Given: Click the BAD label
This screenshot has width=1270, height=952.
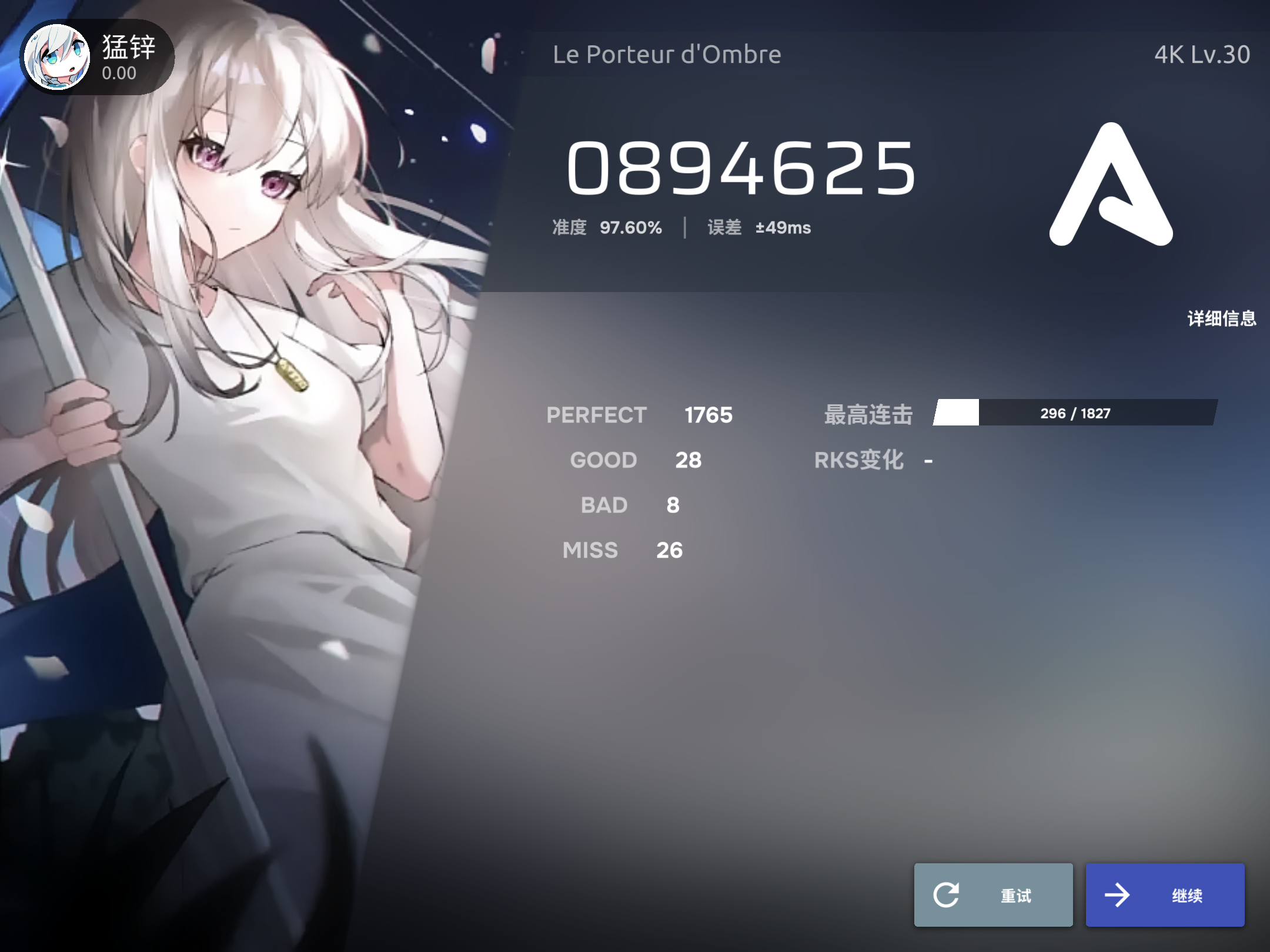Looking at the screenshot, I should click(x=604, y=505).
